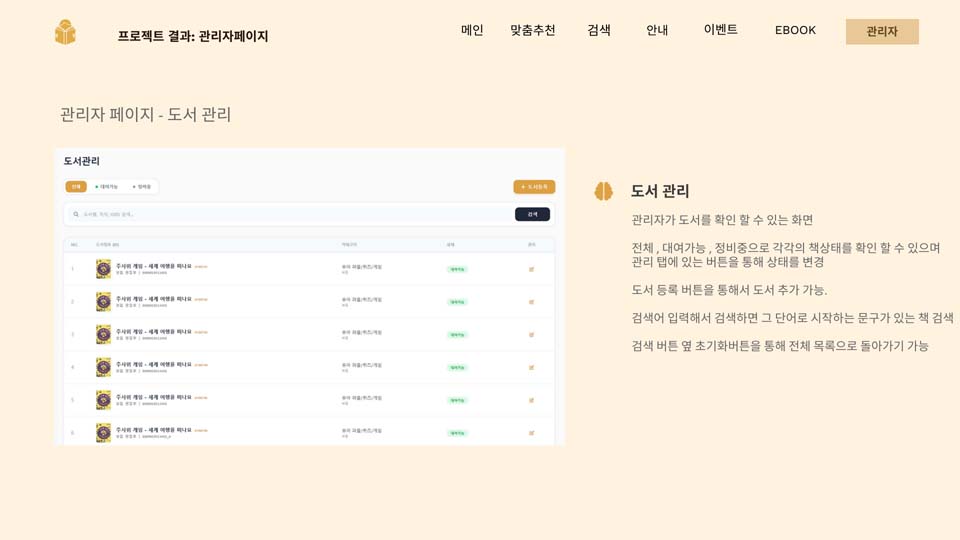Click the book cover thumbnail in row 1
The width and height of the screenshot is (960, 540).
click(103, 269)
